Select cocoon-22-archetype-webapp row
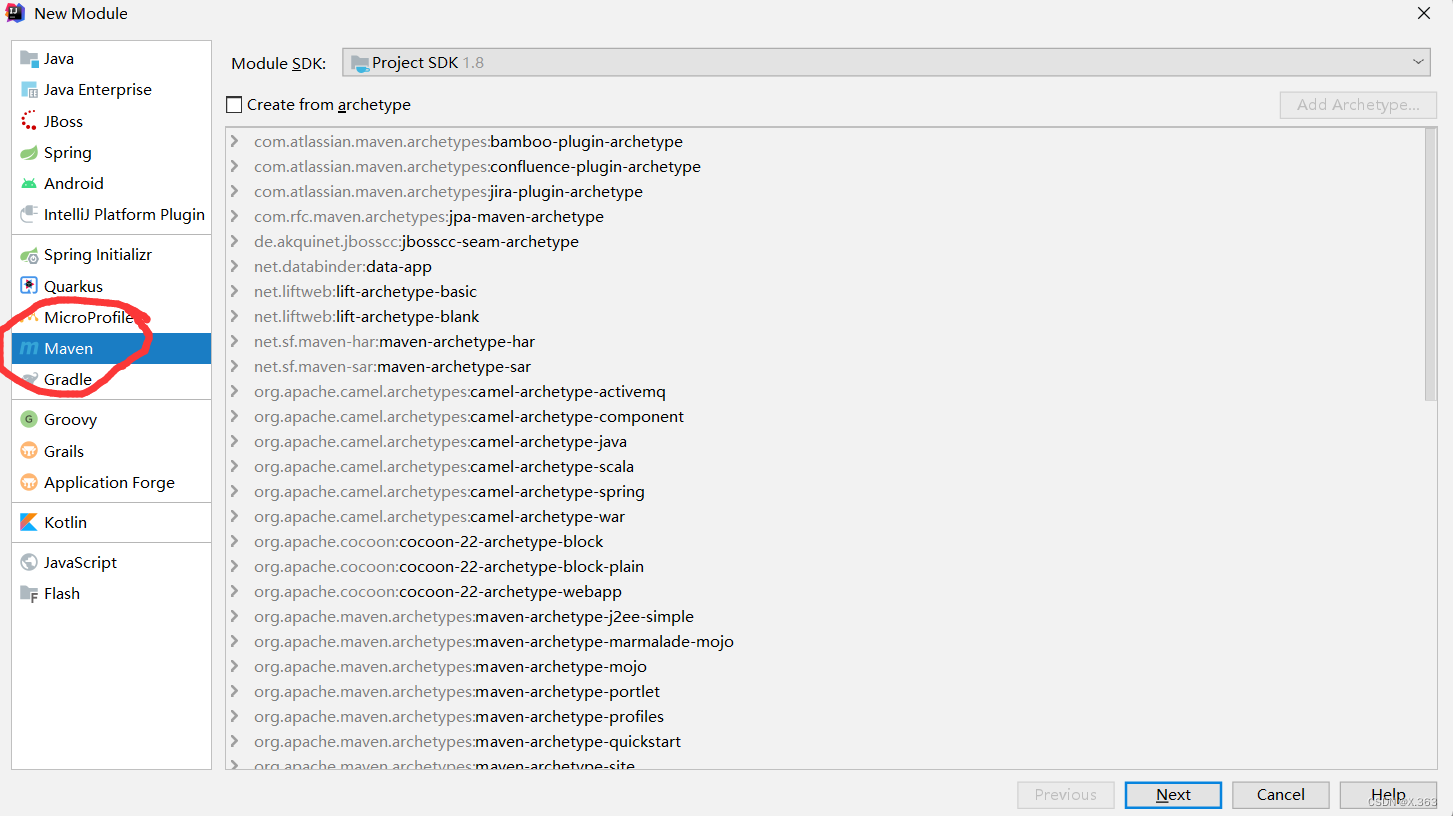Image resolution: width=1453 pixels, height=816 pixels. pyautogui.click(x=824, y=591)
